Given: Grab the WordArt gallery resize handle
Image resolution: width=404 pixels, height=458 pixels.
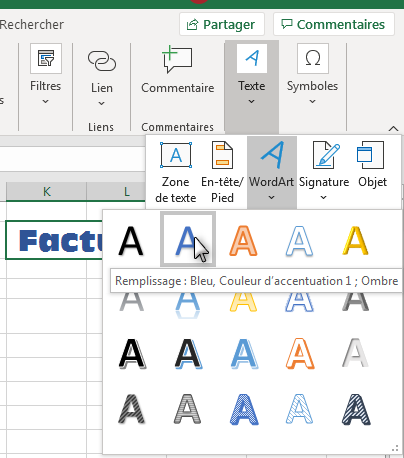Looking at the screenshot, I should (x=395, y=448).
